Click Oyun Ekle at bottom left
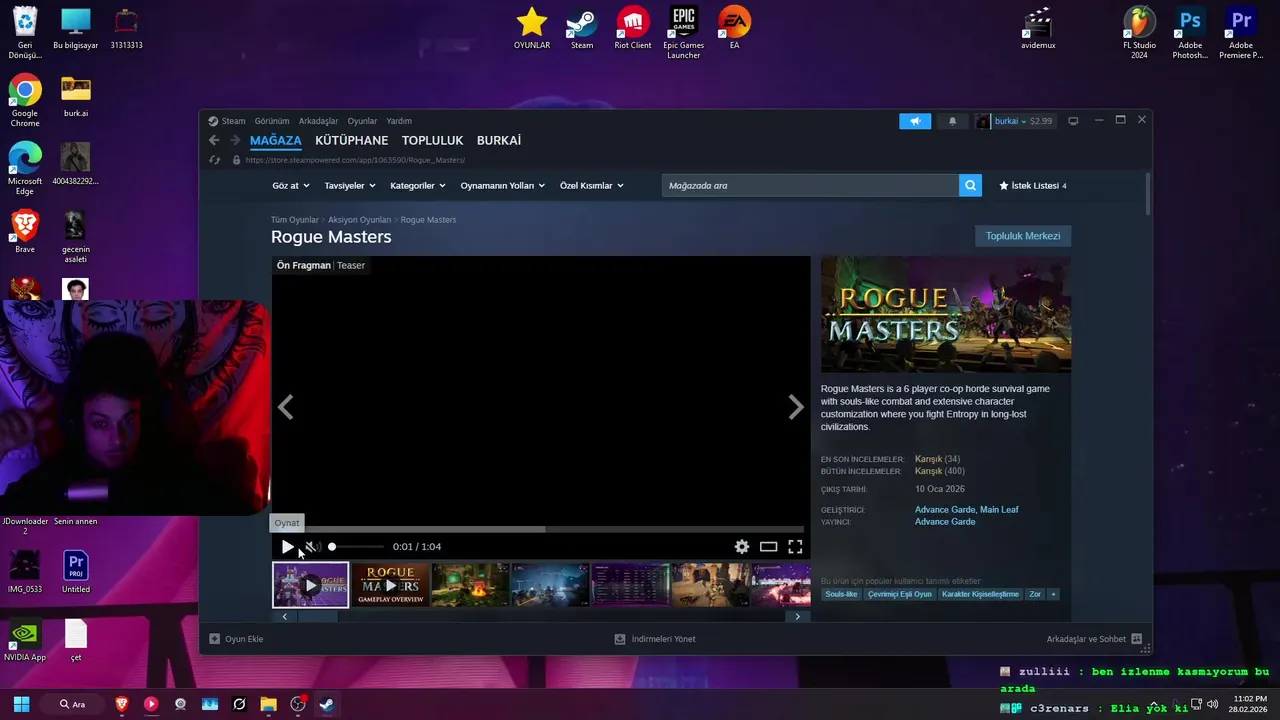Image resolution: width=1280 pixels, height=720 pixels. (236, 639)
